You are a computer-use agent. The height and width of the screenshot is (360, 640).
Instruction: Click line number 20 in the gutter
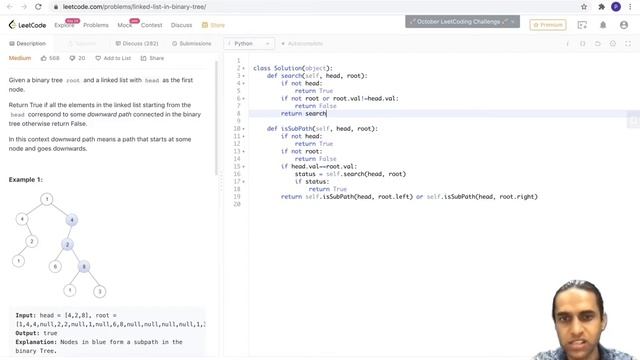point(237,204)
